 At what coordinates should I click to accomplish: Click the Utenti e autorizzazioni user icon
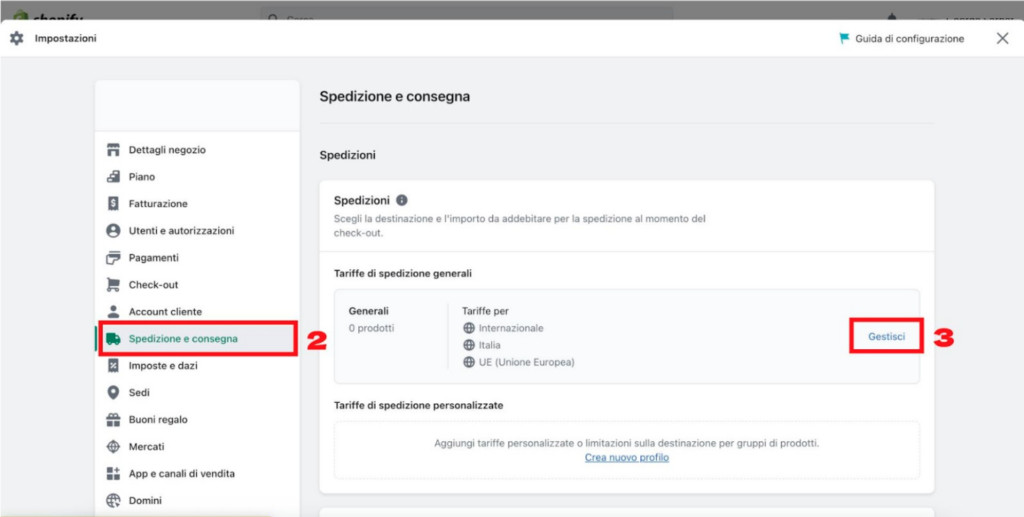pos(113,231)
